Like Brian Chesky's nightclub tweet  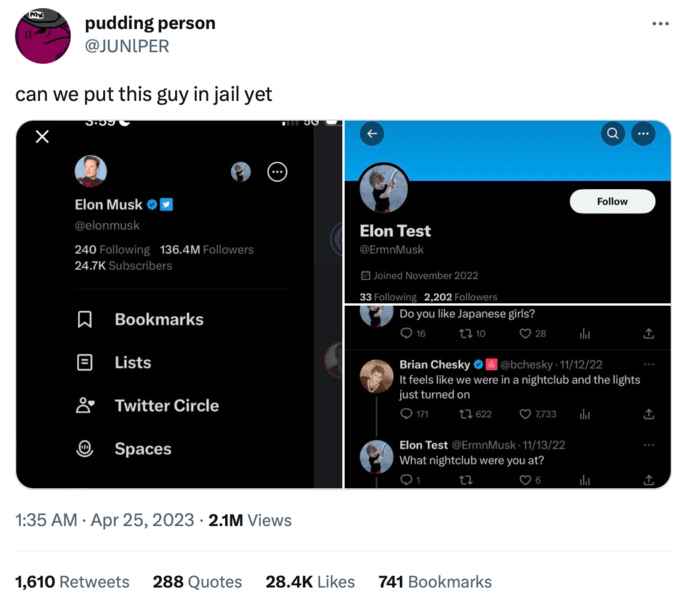[x=526, y=414]
